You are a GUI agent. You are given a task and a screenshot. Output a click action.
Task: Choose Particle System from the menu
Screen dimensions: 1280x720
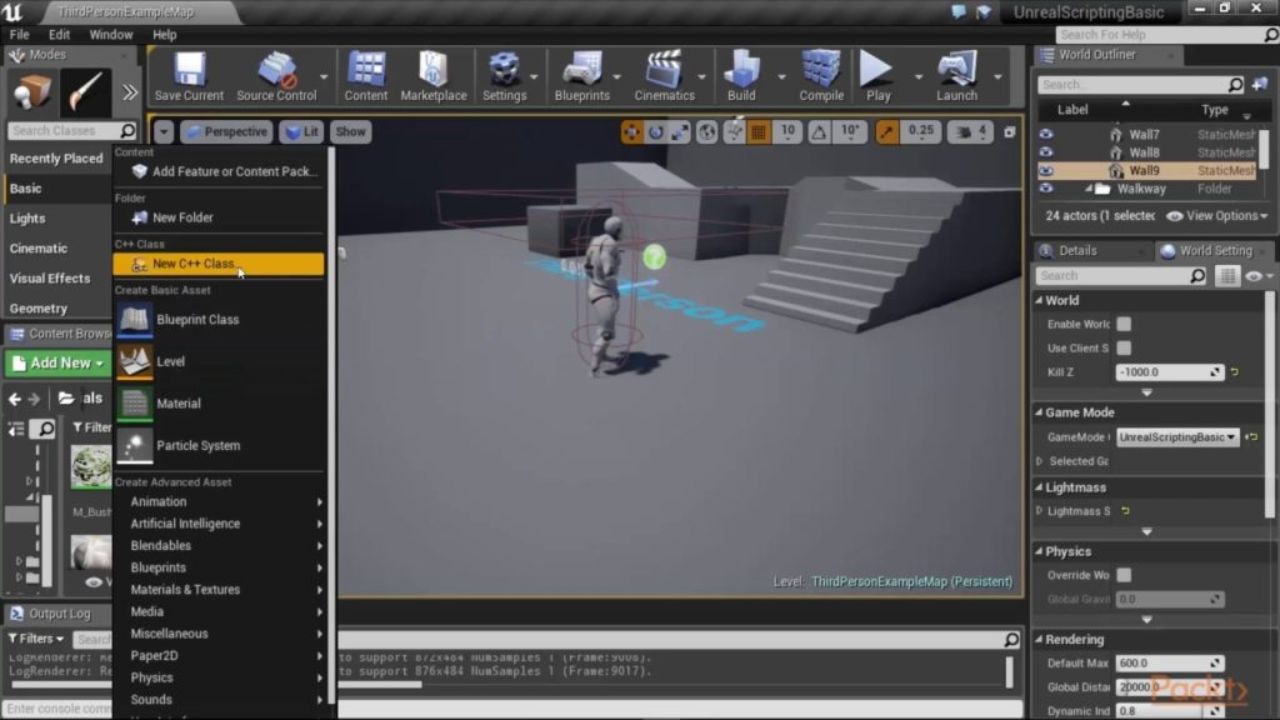pos(219,446)
